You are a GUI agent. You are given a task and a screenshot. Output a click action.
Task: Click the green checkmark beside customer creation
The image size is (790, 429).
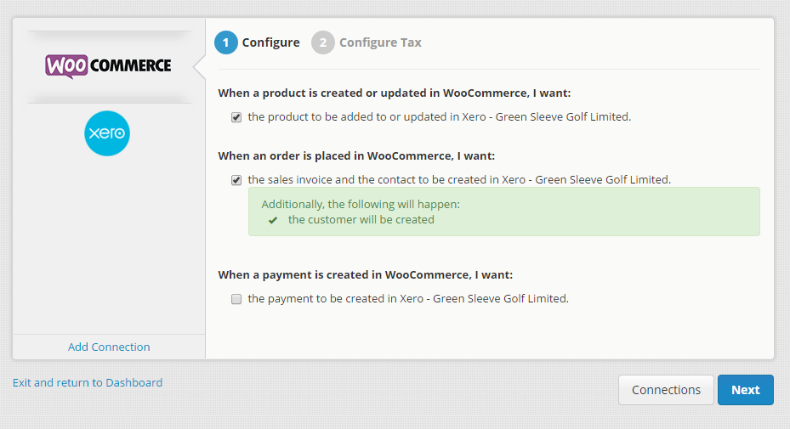pyautogui.click(x=272, y=220)
